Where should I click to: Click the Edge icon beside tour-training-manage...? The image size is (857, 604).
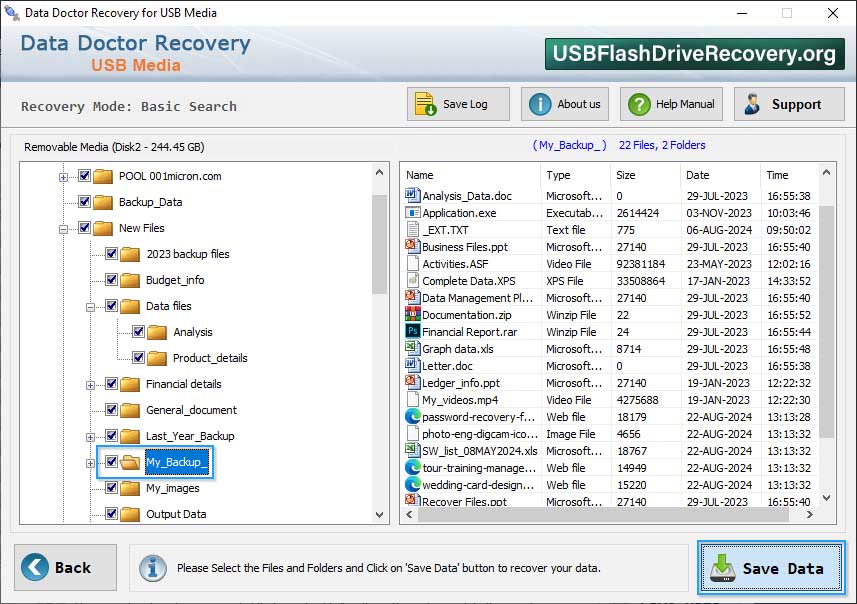click(412, 467)
